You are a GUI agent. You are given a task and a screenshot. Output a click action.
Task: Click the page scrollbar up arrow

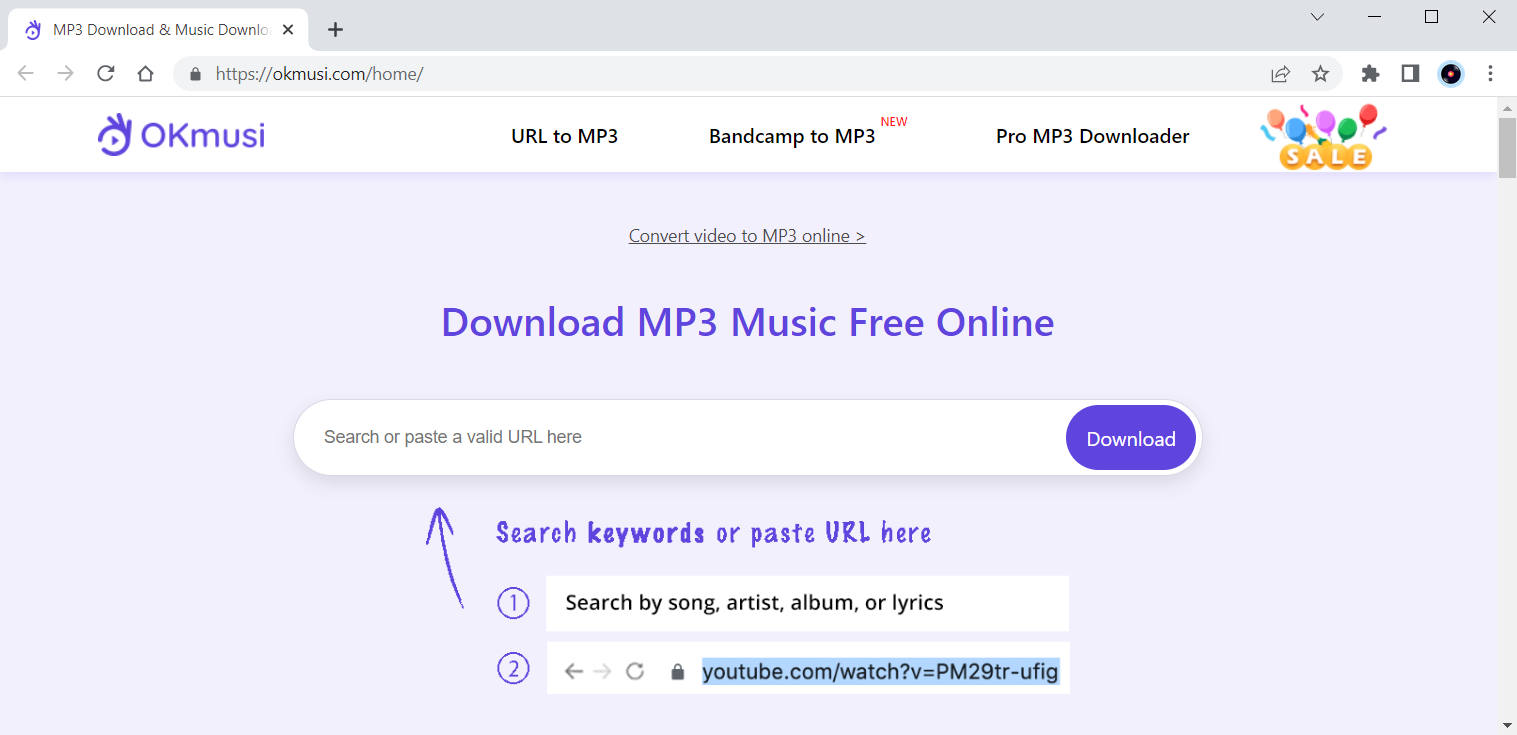click(x=1507, y=106)
